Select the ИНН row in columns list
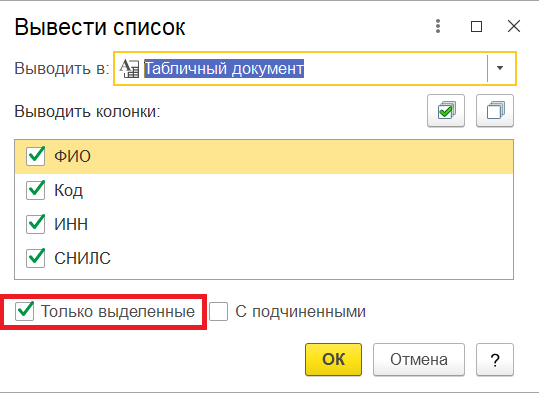Image resolution: width=539 pixels, height=393 pixels. (264, 224)
